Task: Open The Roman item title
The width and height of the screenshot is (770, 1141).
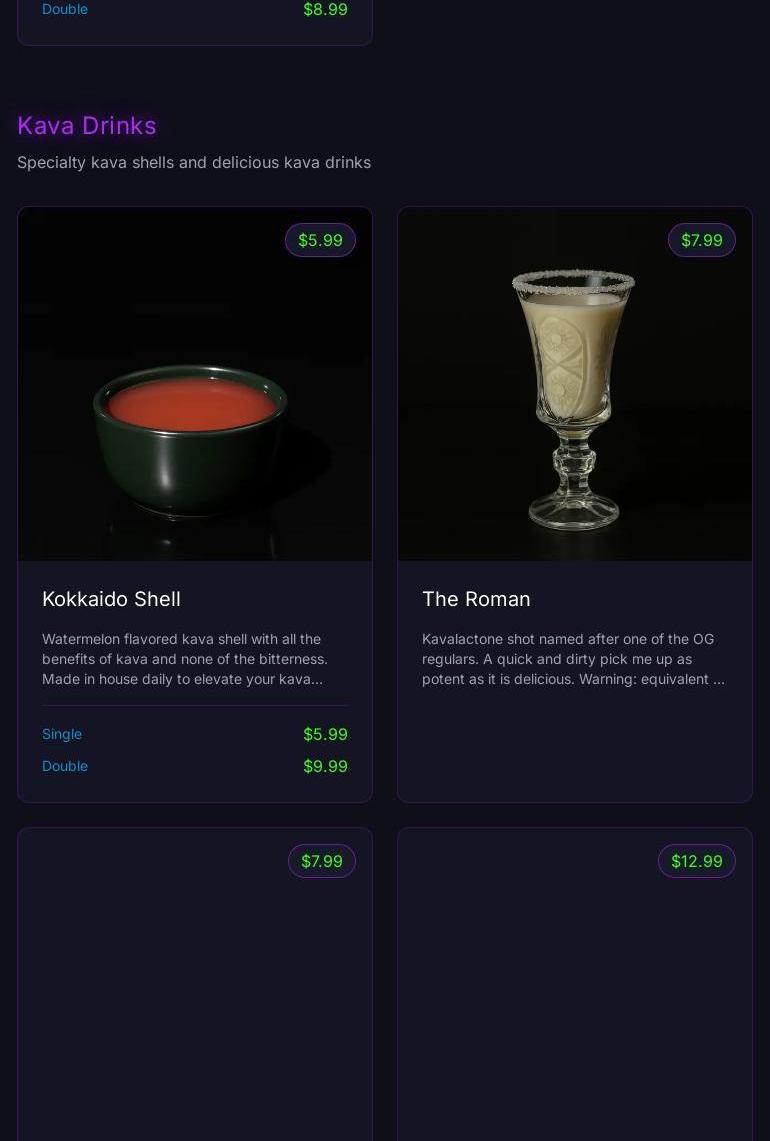Action: point(476,599)
